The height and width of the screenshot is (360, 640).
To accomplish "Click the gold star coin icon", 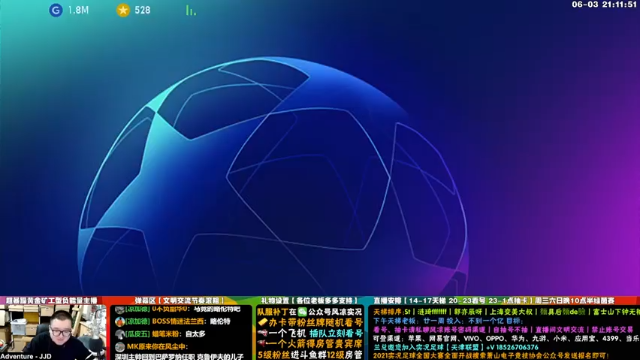I will click(123, 10).
